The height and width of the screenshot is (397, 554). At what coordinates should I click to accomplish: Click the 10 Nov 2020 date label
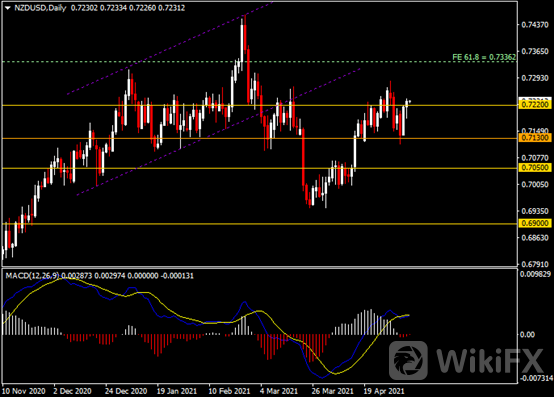pyautogui.click(x=23, y=391)
